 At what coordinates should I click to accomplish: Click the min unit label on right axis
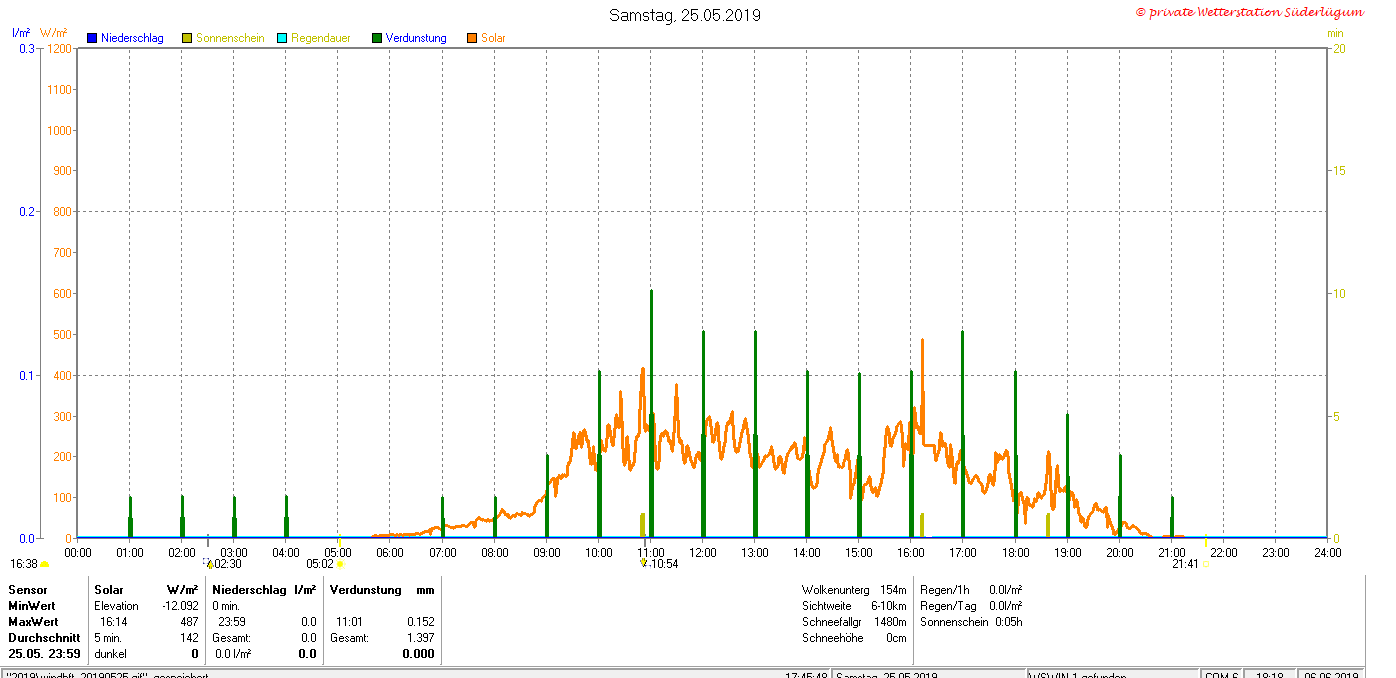[x=1335, y=33]
